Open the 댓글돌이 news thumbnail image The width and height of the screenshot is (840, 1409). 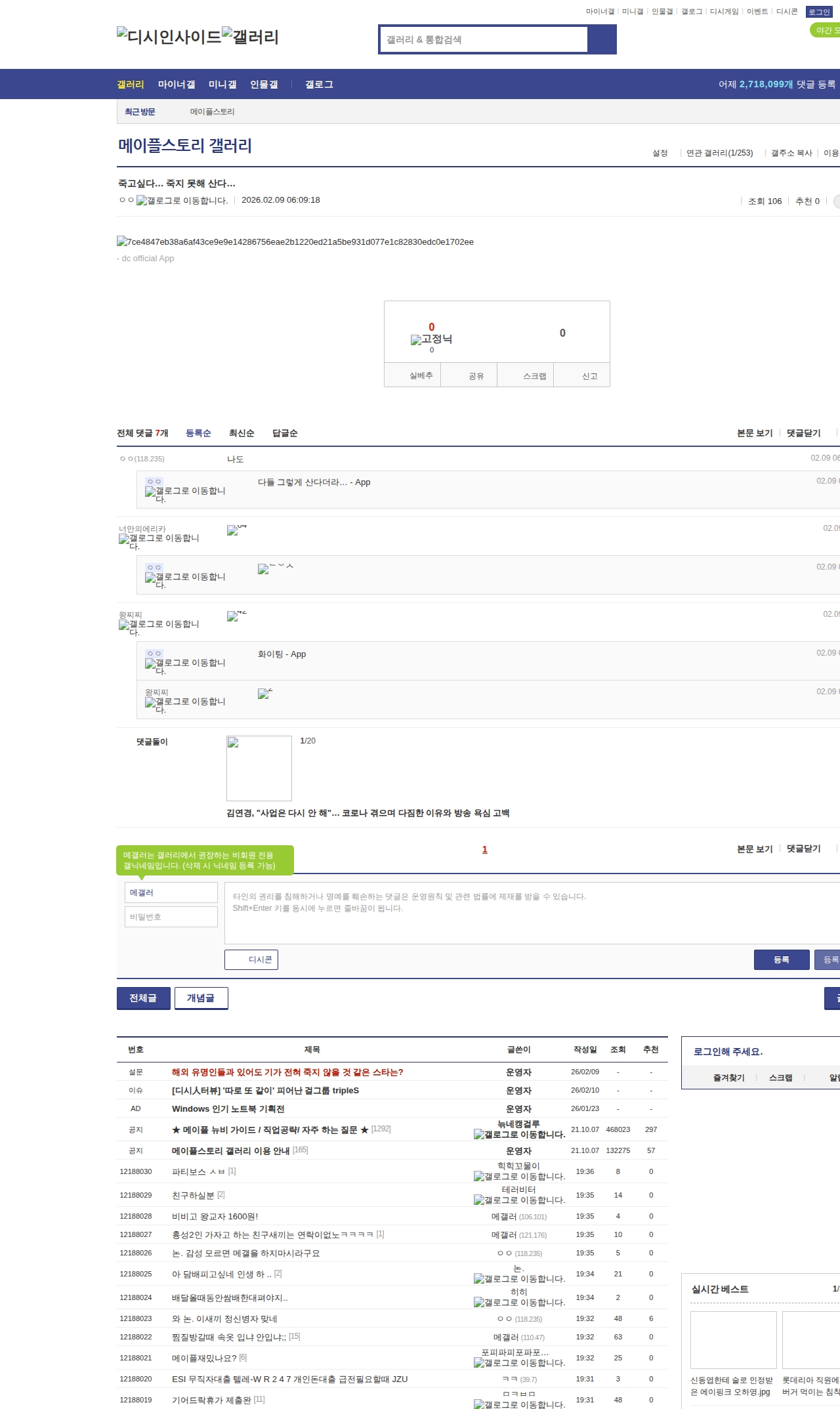pos(259,768)
